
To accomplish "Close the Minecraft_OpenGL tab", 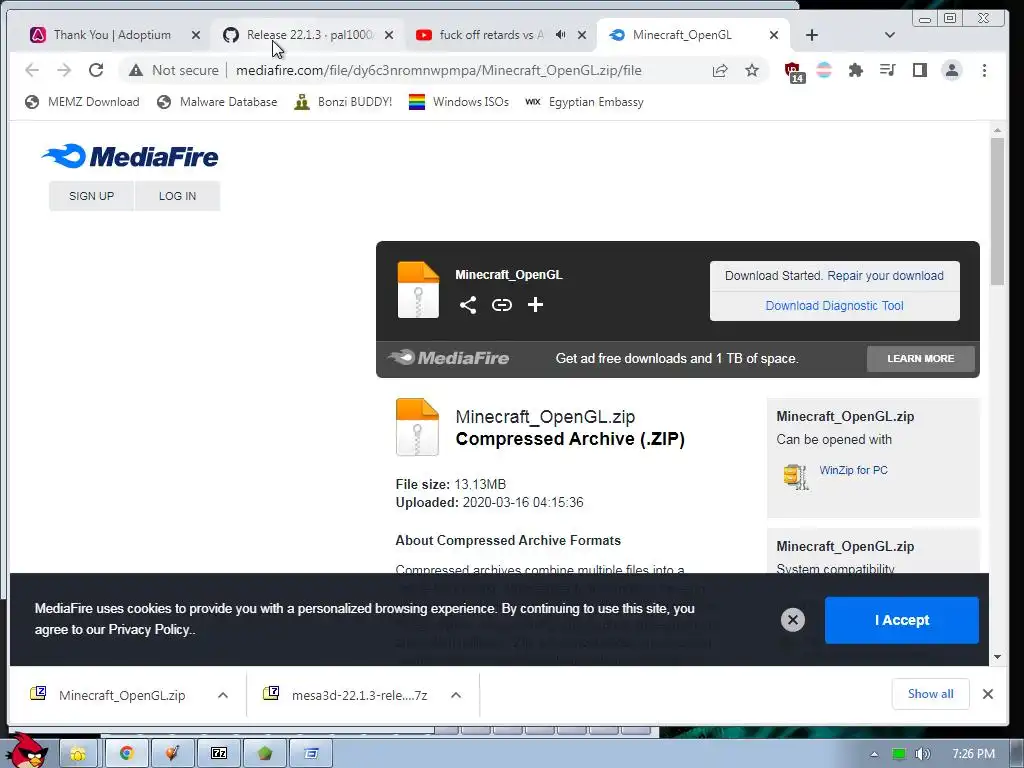I will pos(773,35).
